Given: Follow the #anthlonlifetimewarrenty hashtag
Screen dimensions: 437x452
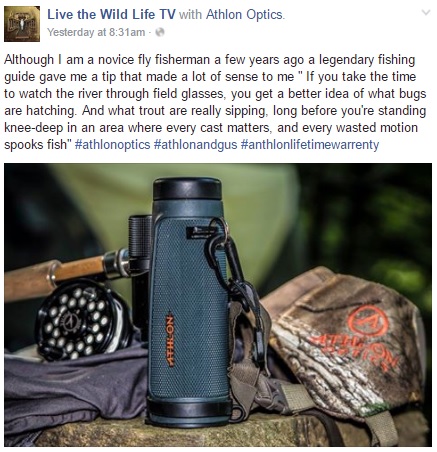Looking at the screenshot, I should click(310, 145).
